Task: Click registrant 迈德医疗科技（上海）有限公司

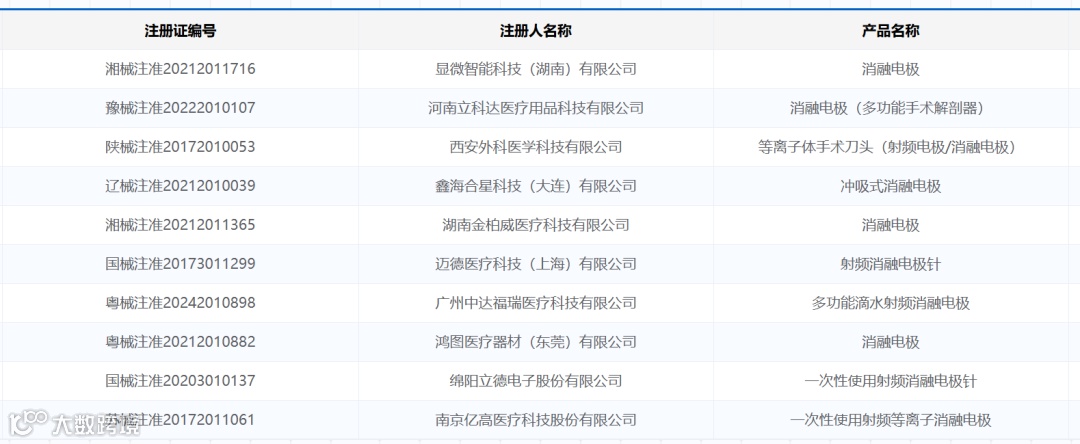Action: [x=536, y=264]
